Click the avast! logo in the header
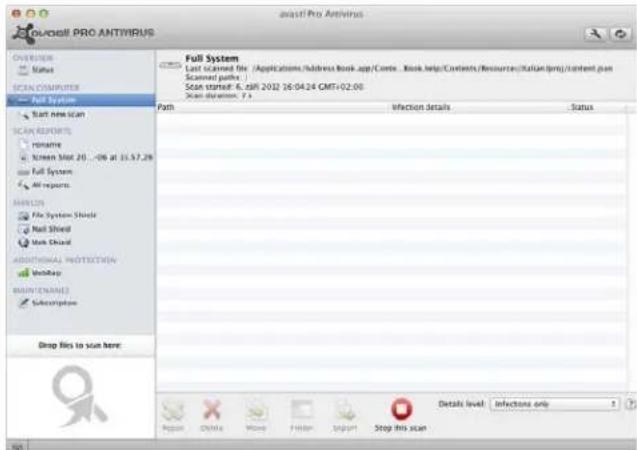637x450 pixels. click(x=83, y=33)
